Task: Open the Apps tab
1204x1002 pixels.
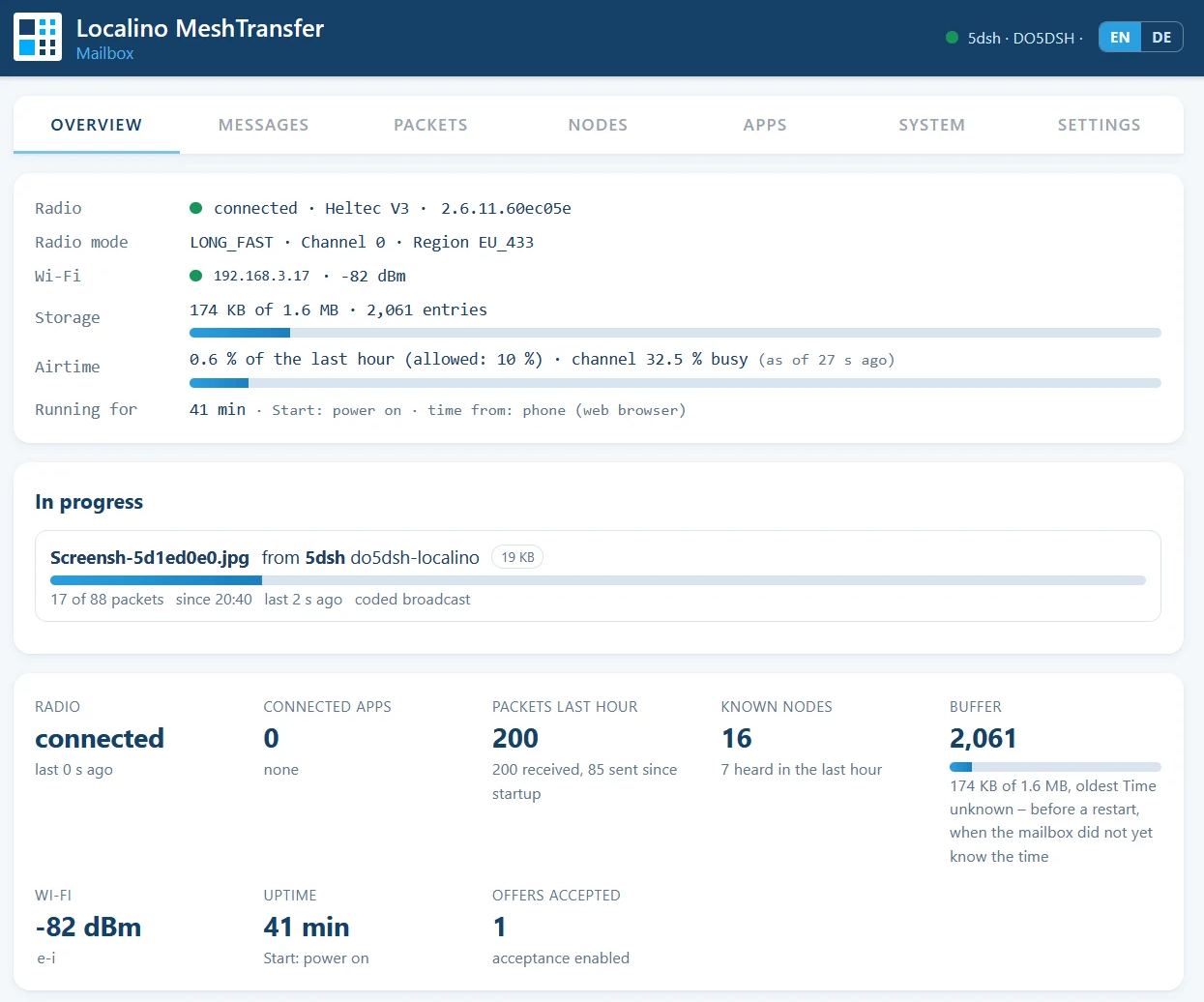Action: pyautogui.click(x=765, y=125)
